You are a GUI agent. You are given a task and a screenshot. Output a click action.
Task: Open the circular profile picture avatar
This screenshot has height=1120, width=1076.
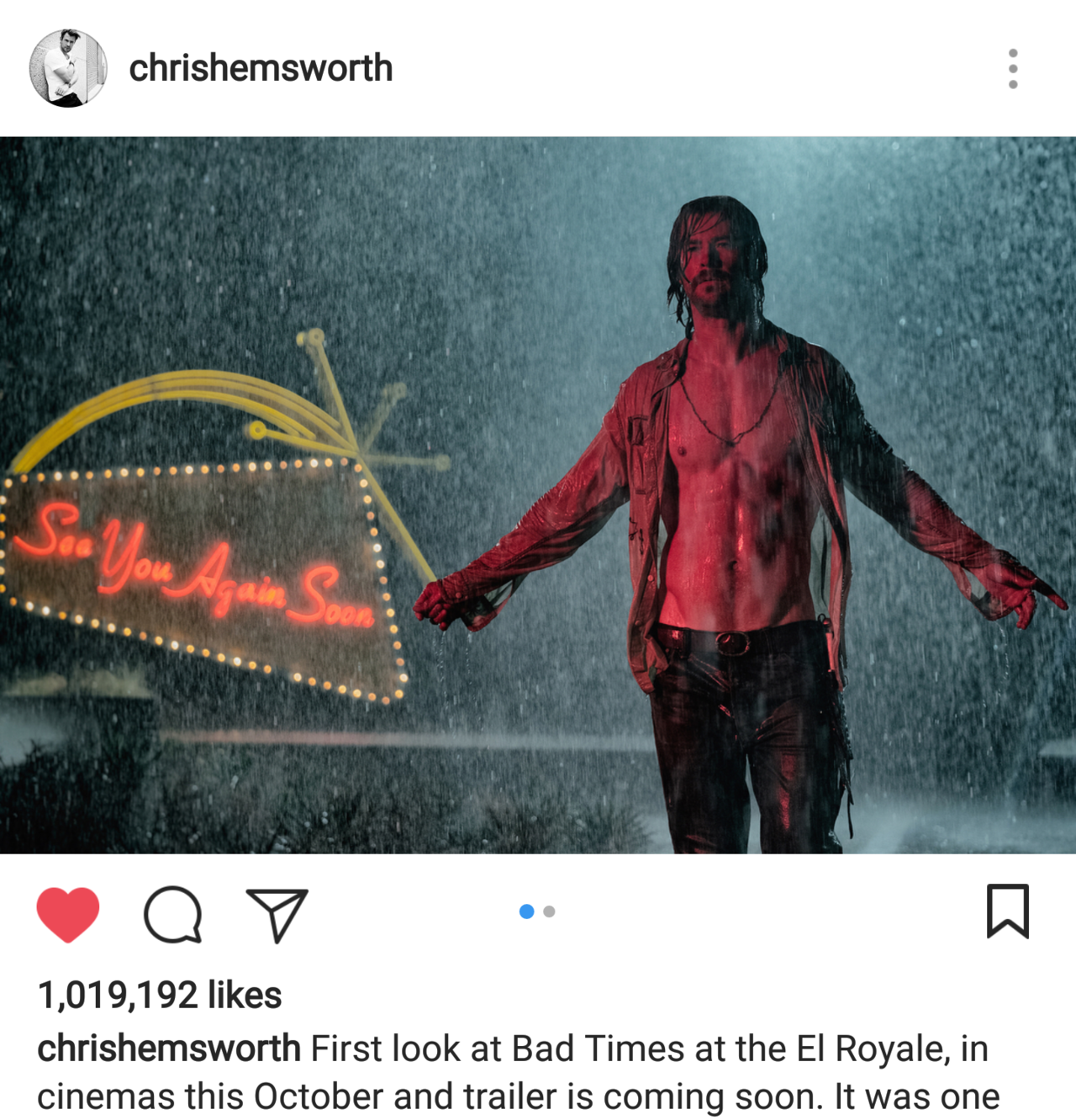(68, 68)
